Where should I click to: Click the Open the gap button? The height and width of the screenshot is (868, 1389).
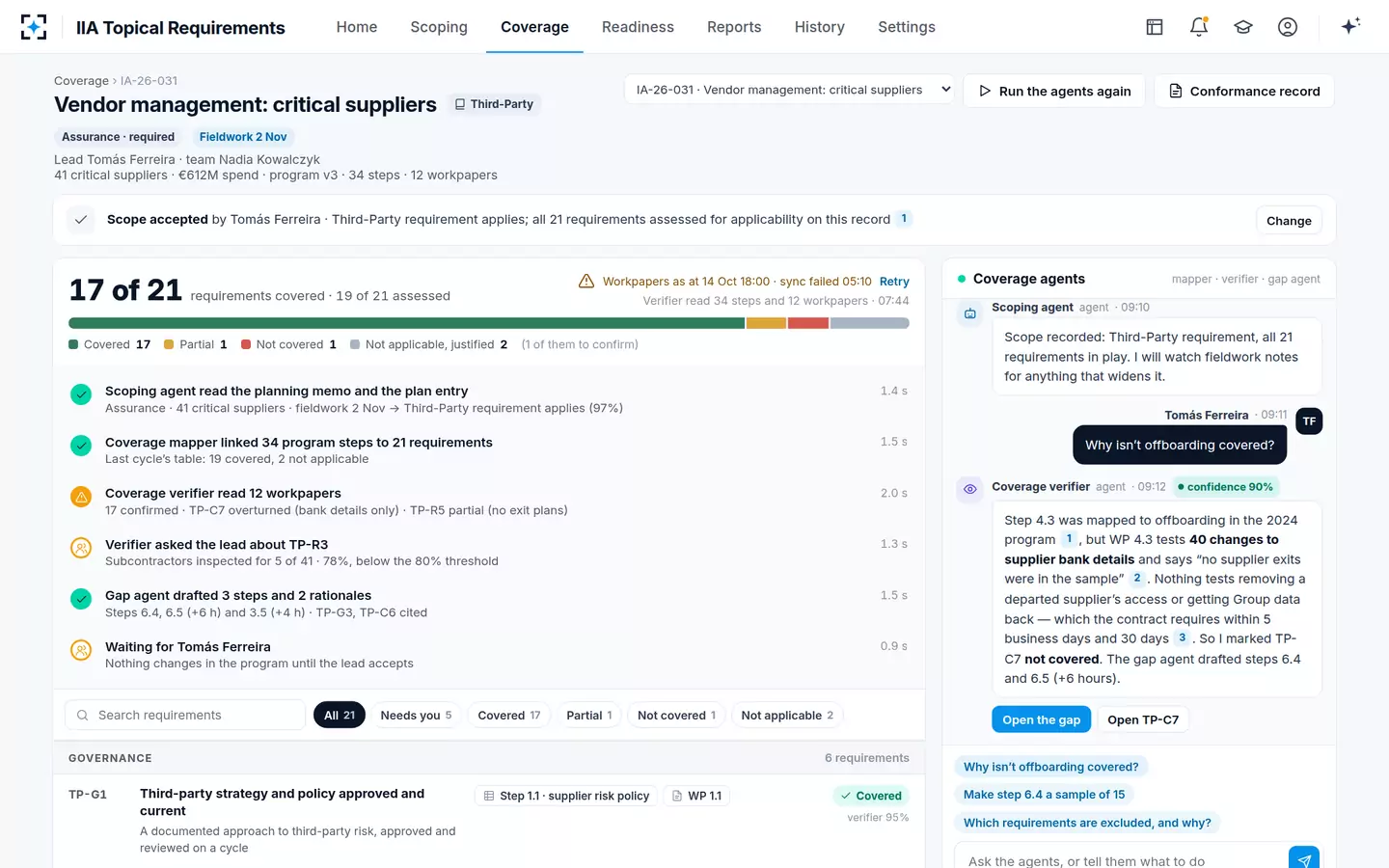point(1041,719)
